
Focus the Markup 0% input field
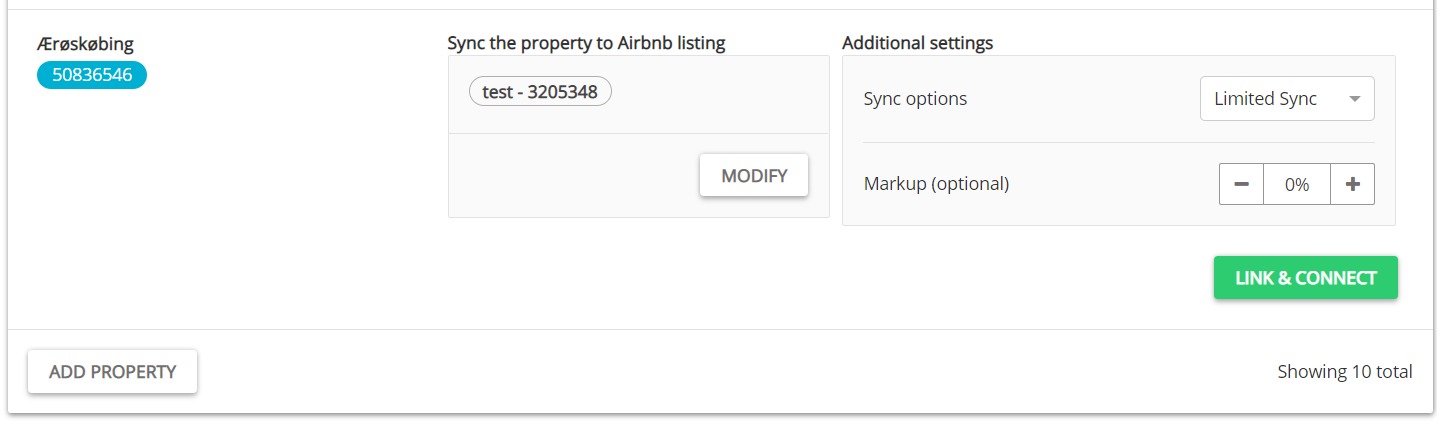click(x=1297, y=184)
